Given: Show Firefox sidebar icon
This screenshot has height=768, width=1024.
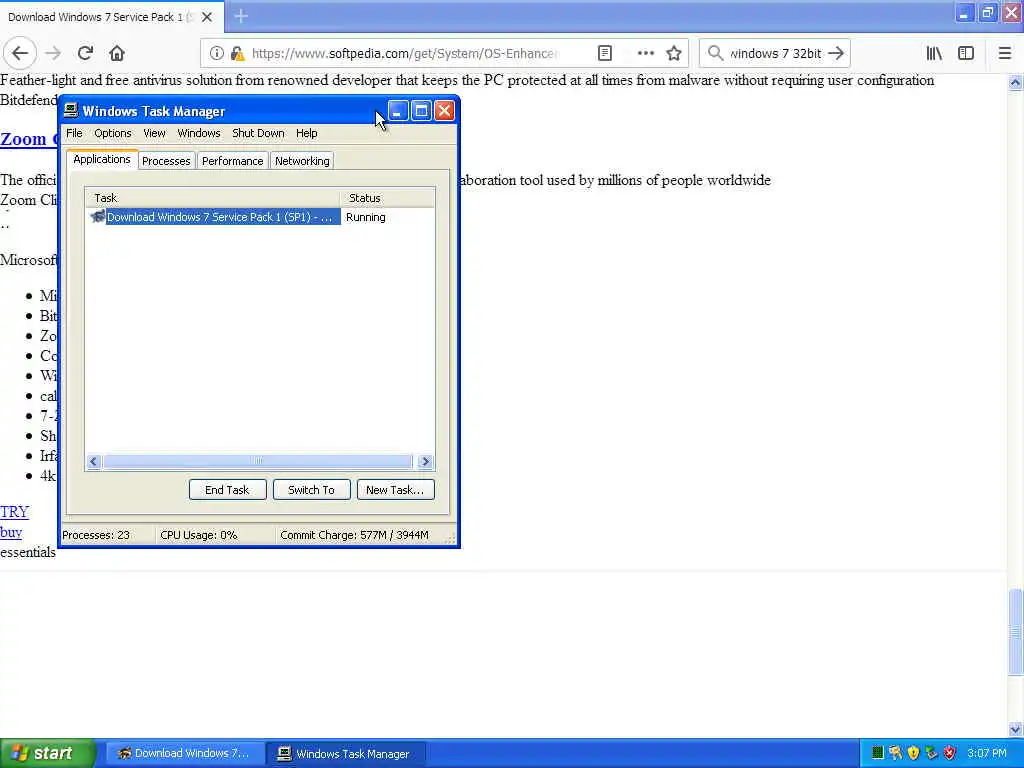Looking at the screenshot, I should [x=966, y=54].
